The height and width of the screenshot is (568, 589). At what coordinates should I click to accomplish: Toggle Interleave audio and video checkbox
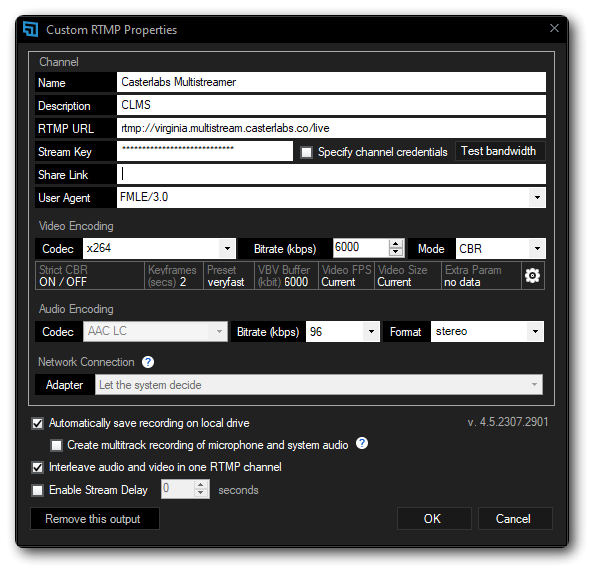[38, 467]
